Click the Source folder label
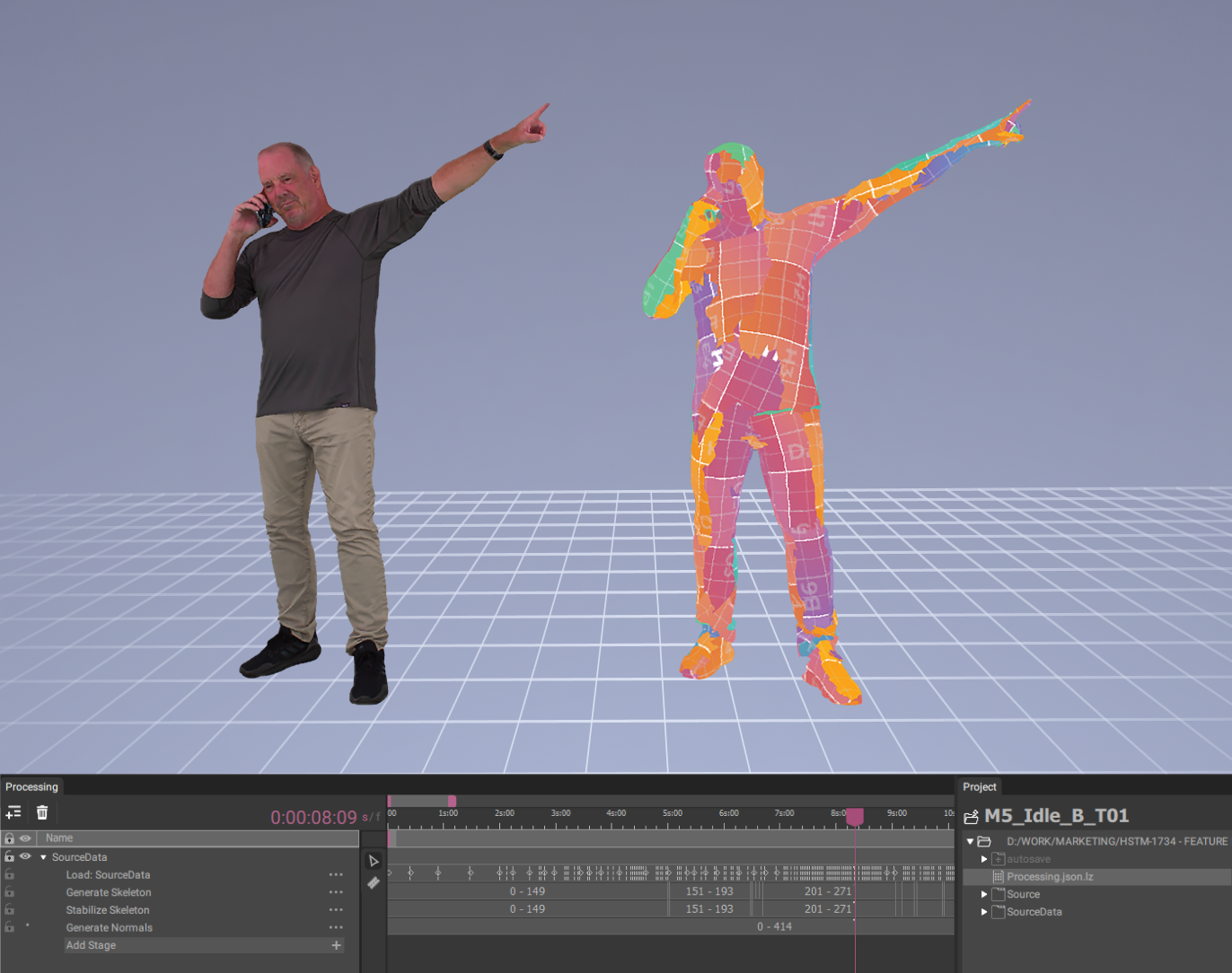The height and width of the screenshot is (973, 1232). pyautogui.click(x=1023, y=894)
